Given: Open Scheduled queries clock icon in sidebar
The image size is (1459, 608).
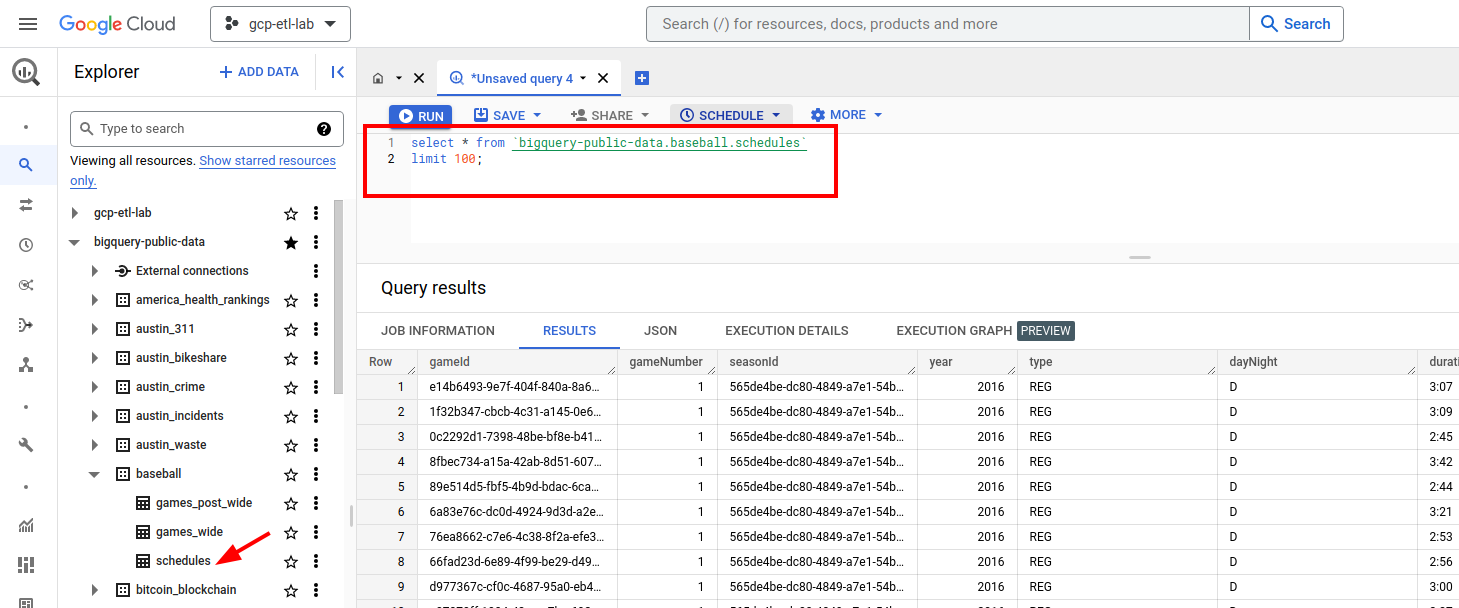Looking at the screenshot, I should [x=26, y=245].
